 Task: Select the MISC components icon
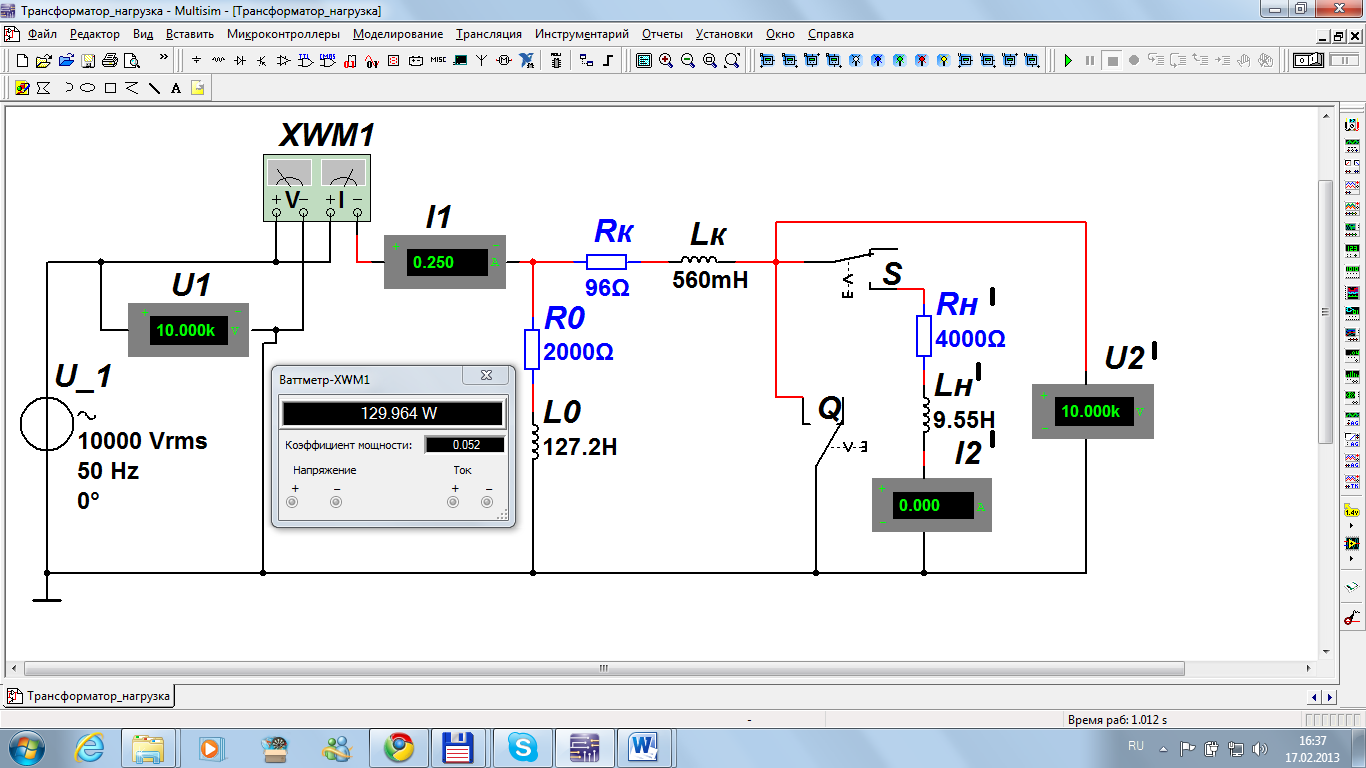tap(438, 61)
